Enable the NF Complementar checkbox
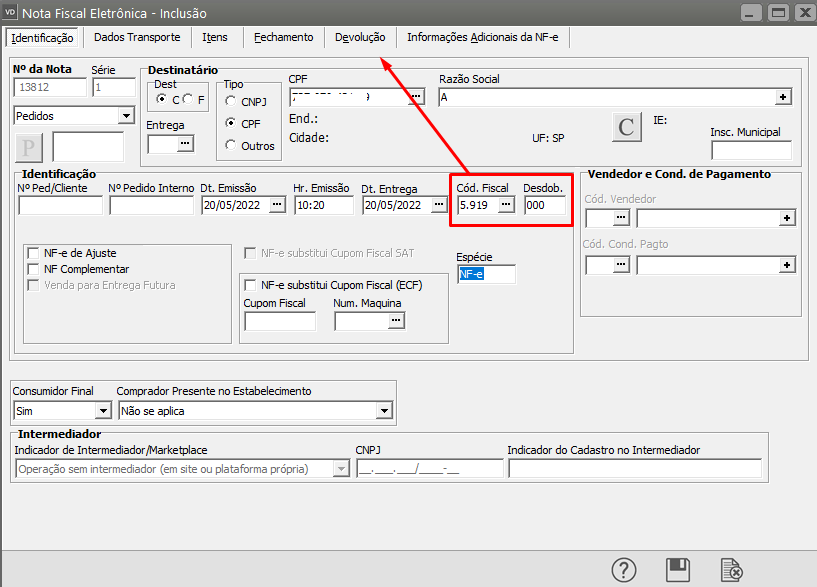The width and height of the screenshot is (817, 587). [x=34, y=270]
